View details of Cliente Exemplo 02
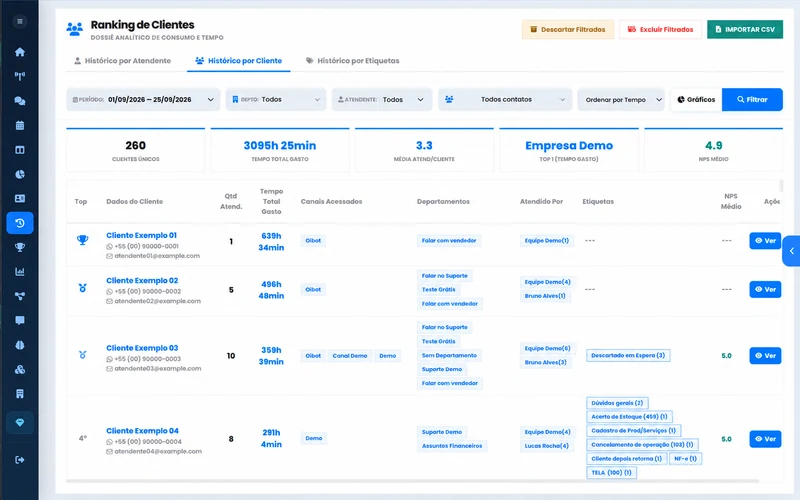Viewport: 800px width, 500px height. click(x=765, y=289)
